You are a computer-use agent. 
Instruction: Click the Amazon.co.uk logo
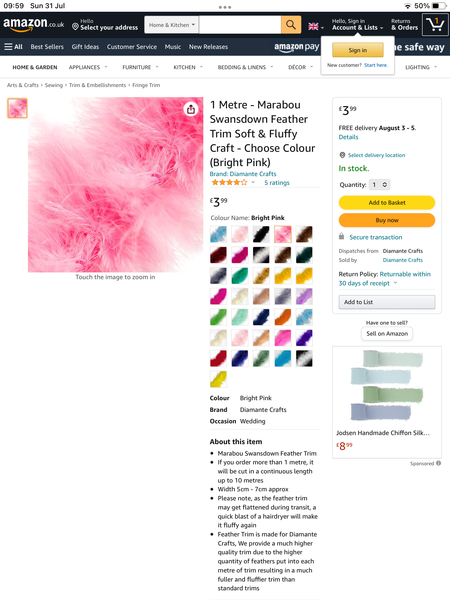pos(34,24)
